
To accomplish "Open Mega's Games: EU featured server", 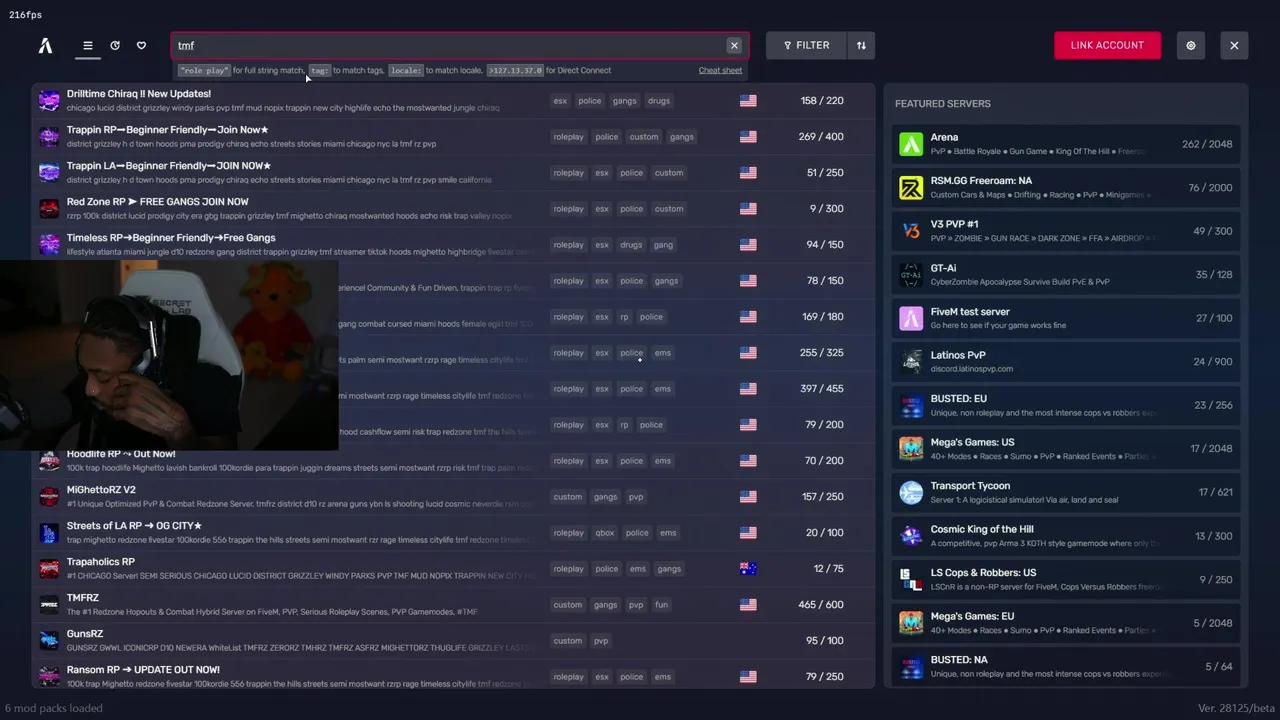I will coord(1066,622).
